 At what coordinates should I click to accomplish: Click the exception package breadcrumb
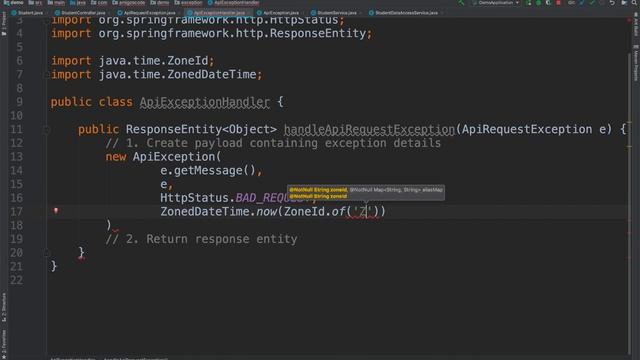(188, 2)
